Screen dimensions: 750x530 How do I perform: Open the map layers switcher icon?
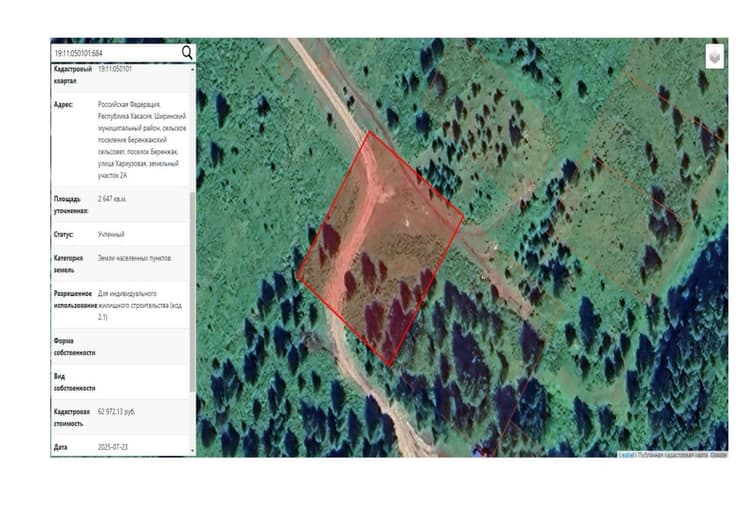point(715,57)
